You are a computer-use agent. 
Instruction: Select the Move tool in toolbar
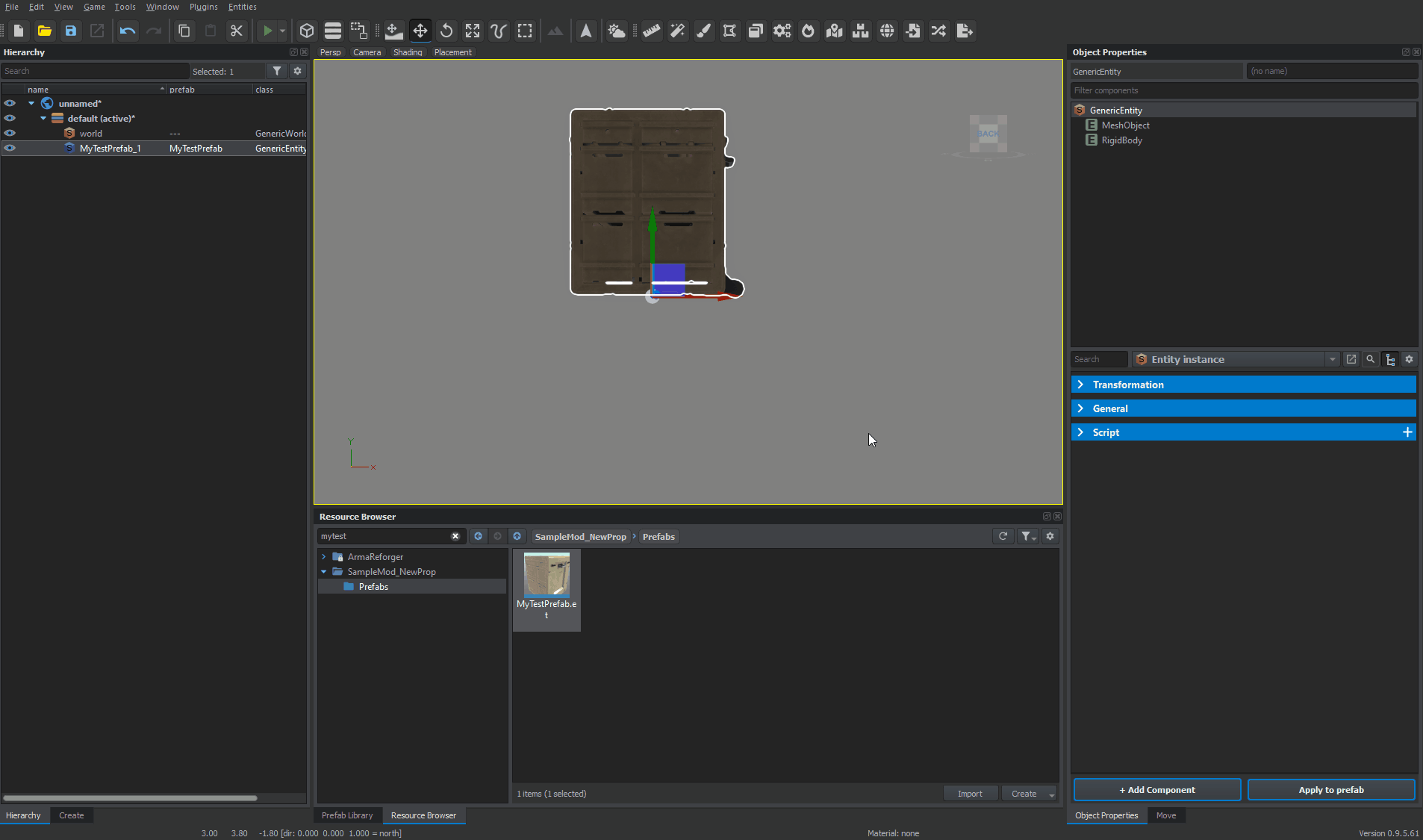tap(420, 31)
